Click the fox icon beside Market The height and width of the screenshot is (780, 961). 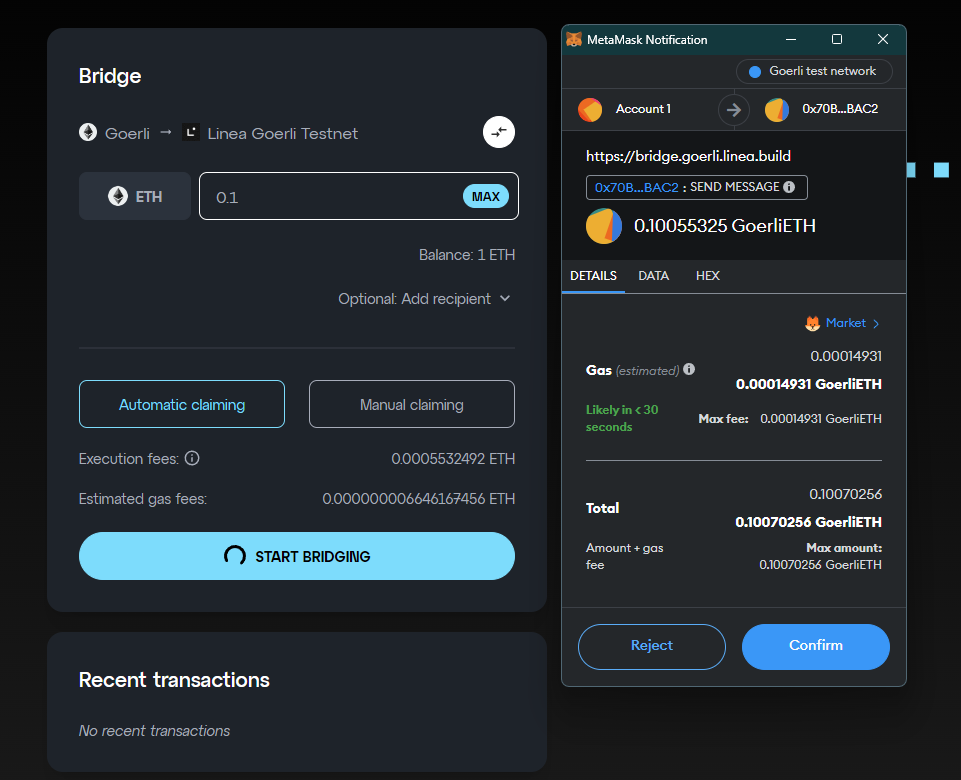pyautogui.click(x=812, y=324)
